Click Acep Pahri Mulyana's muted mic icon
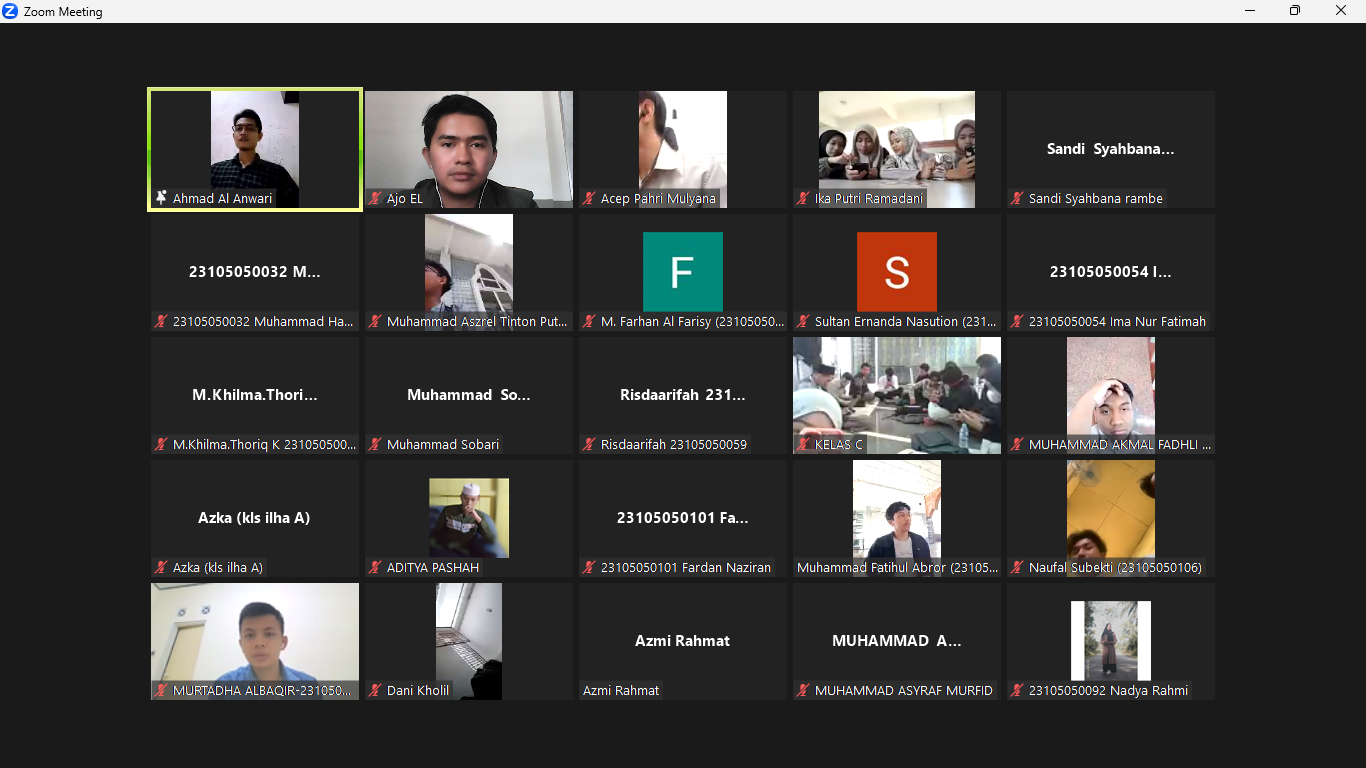Viewport: 1366px width, 768px height. point(590,198)
